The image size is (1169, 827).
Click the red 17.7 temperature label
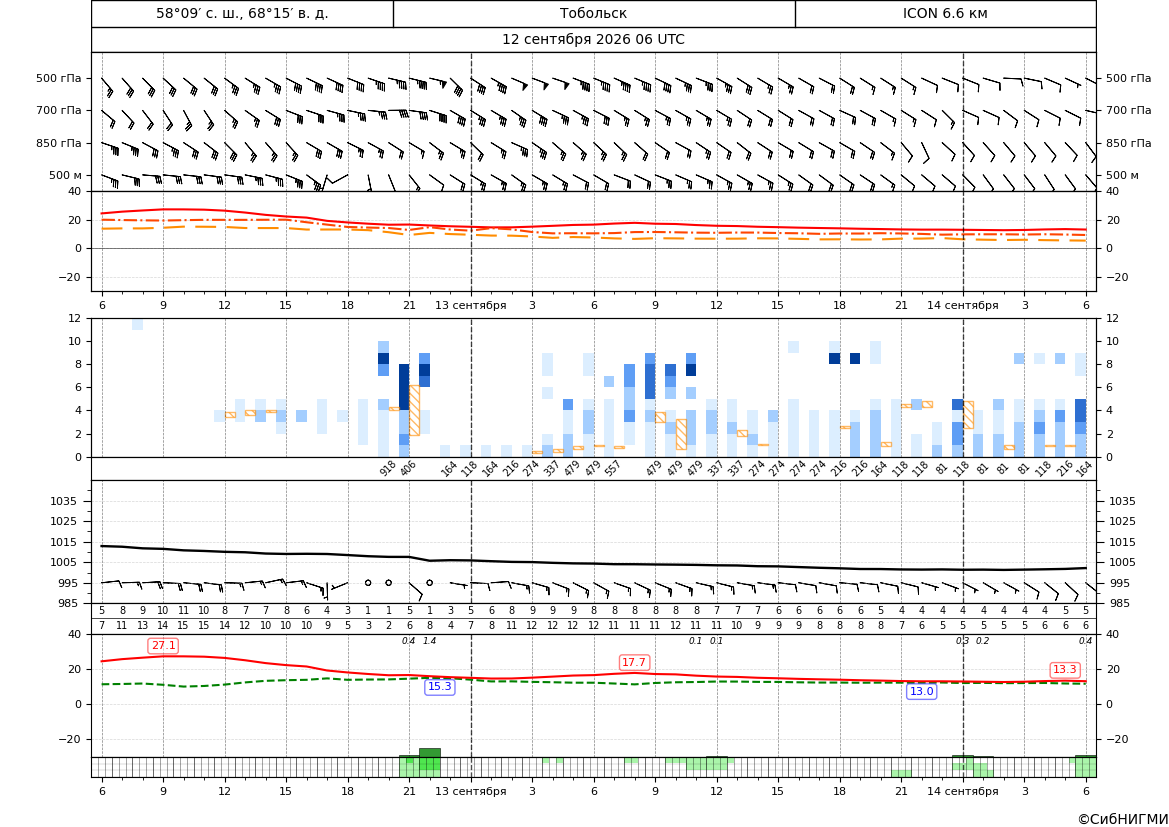pos(634,662)
